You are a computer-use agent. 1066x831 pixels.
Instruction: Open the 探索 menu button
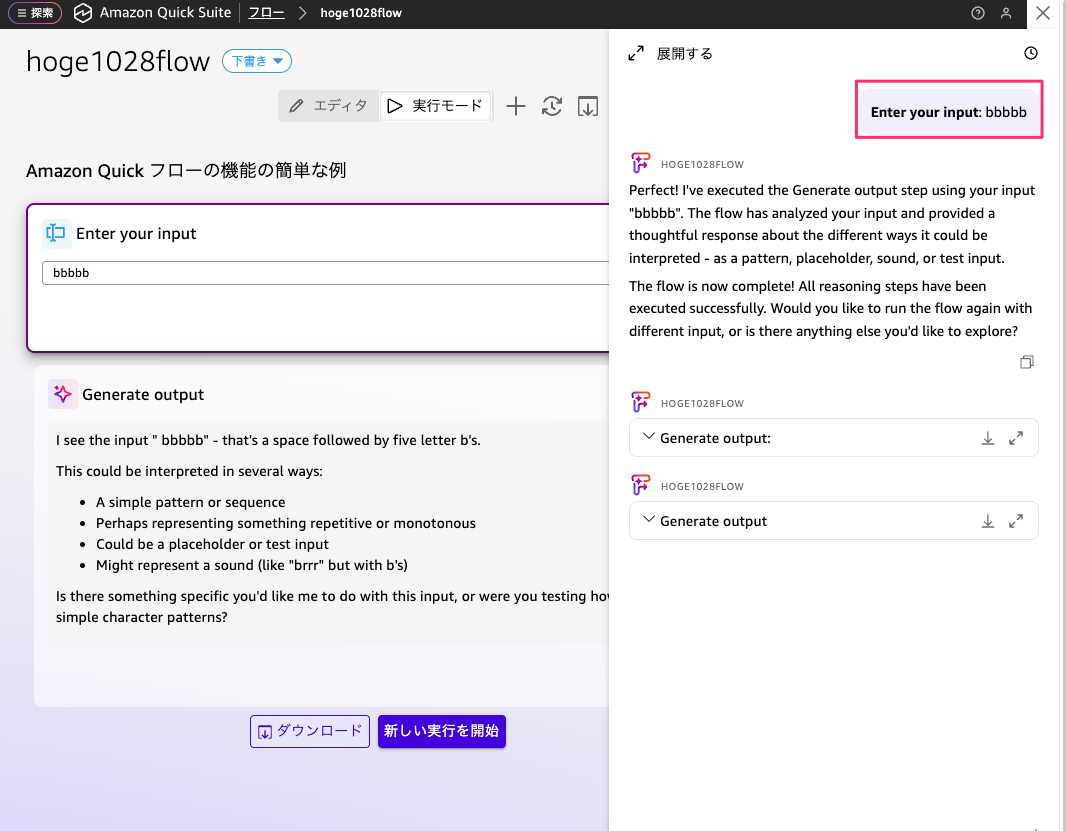(34, 14)
